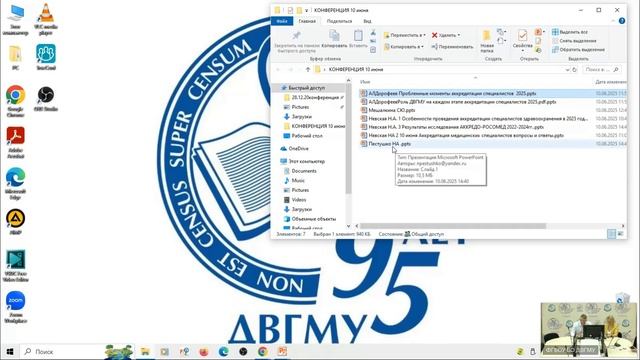
Task: Go up one folder level arrow
Action: point(308,70)
